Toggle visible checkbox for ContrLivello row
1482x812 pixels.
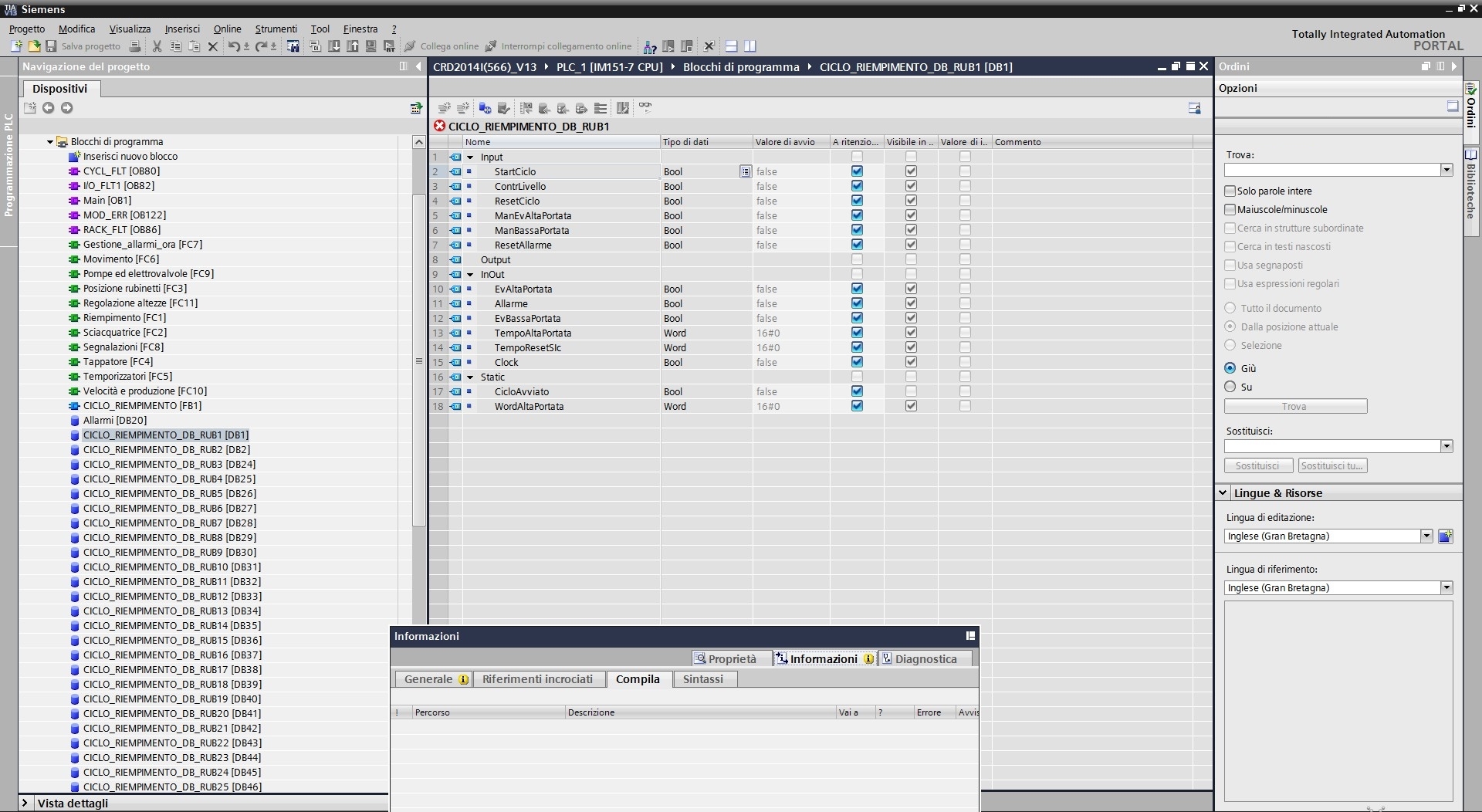tap(911, 186)
